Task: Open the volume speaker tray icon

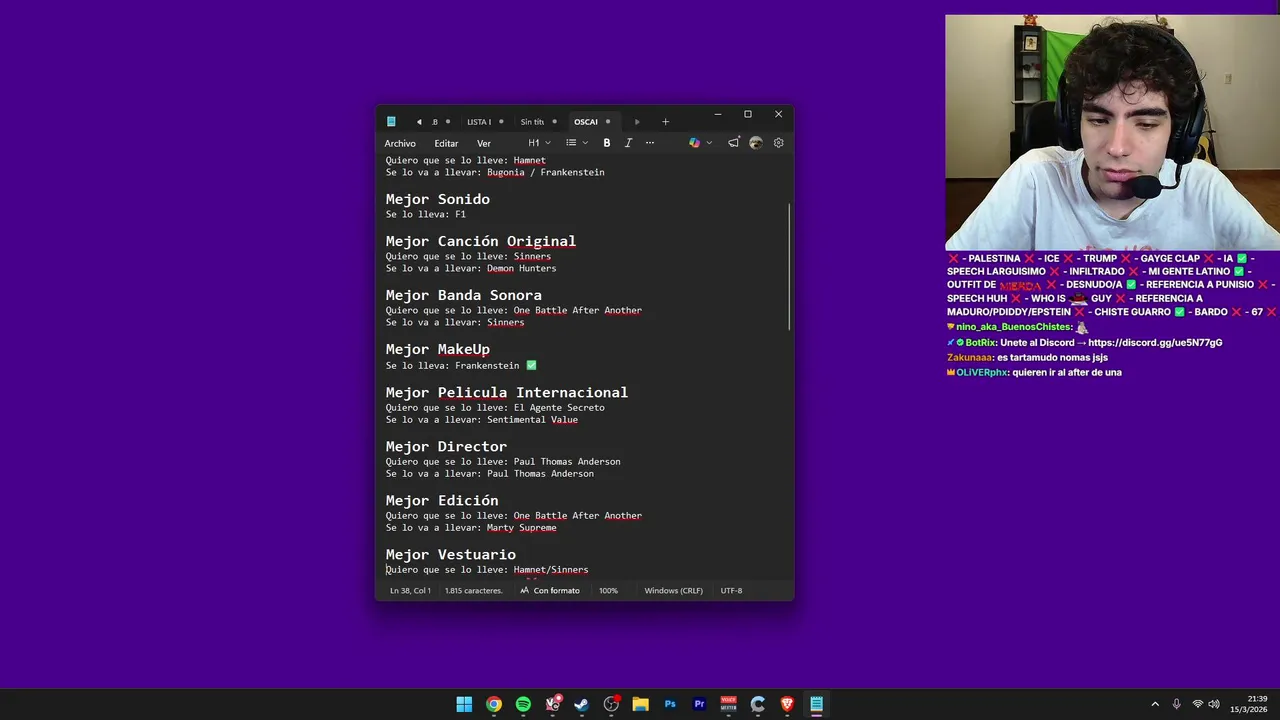Action: point(1214,704)
